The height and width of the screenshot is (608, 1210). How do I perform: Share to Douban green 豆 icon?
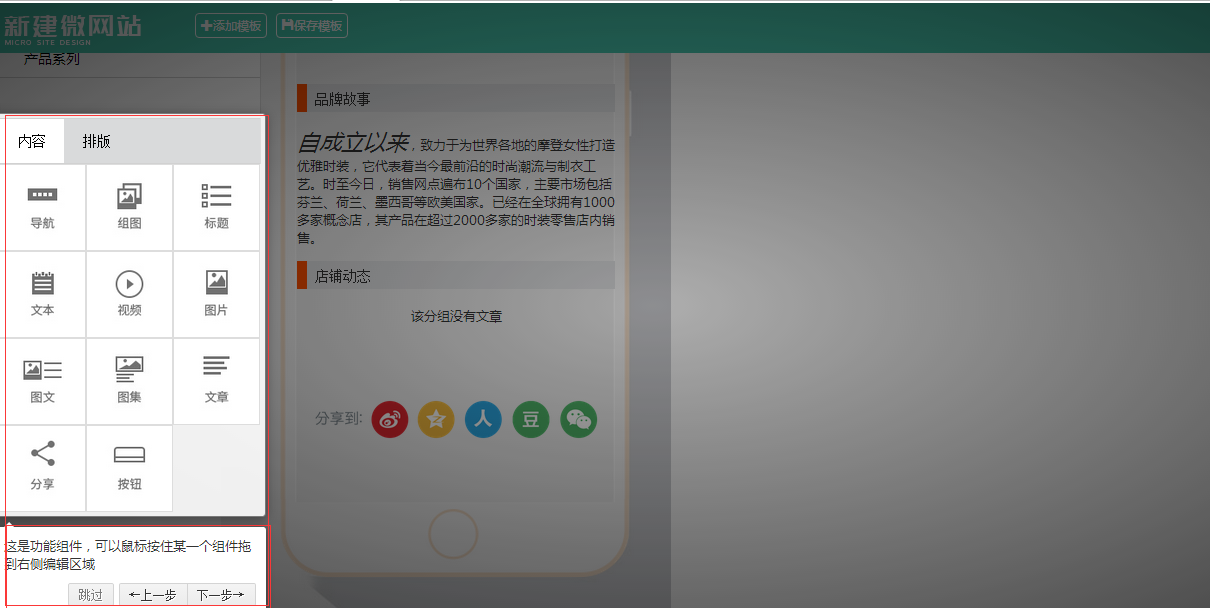(x=531, y=420)
